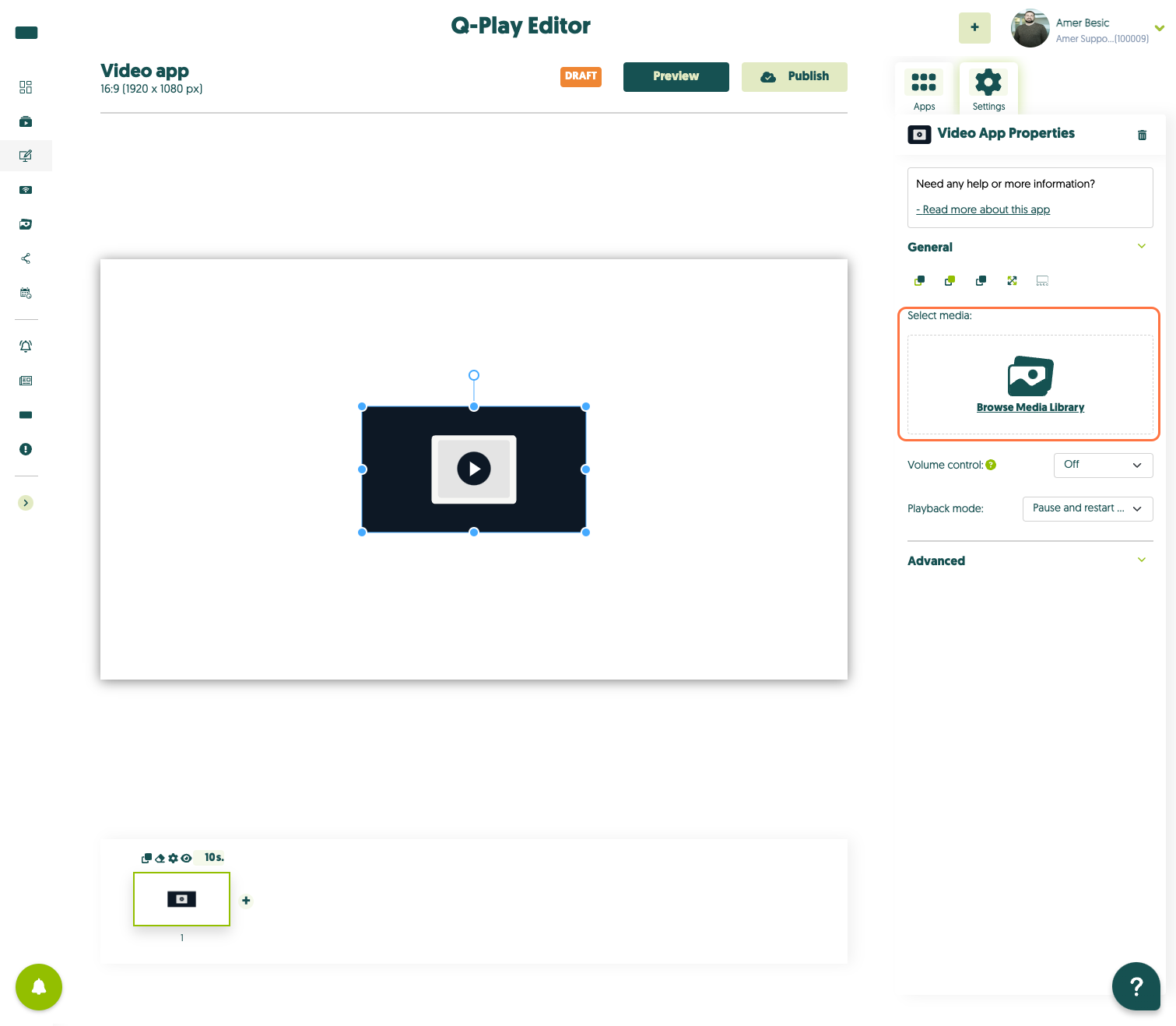Click the top-left Q-Play logo block
Viewport: 1176px width, 1026px height.
pyautogui.click(x=26, y=33)
